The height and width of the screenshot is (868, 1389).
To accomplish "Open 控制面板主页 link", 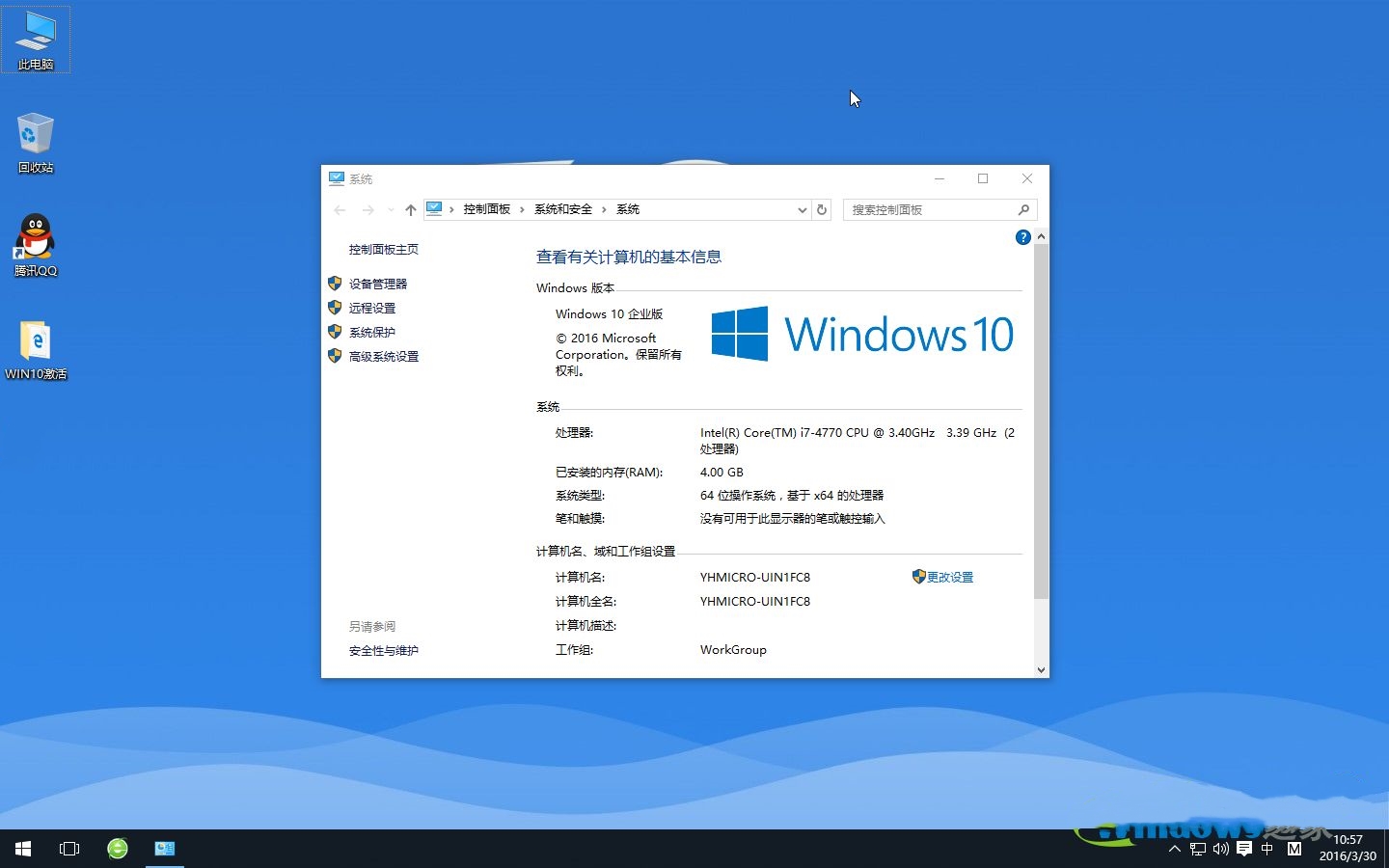I will point(384,249).
